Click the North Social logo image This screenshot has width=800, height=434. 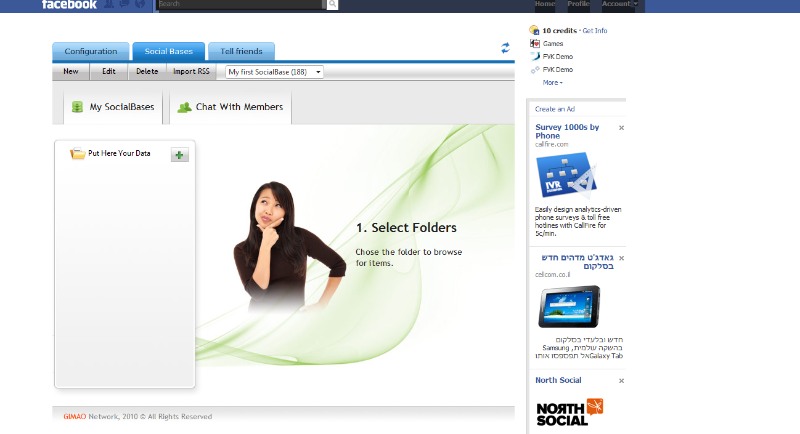tap(569, 412)
